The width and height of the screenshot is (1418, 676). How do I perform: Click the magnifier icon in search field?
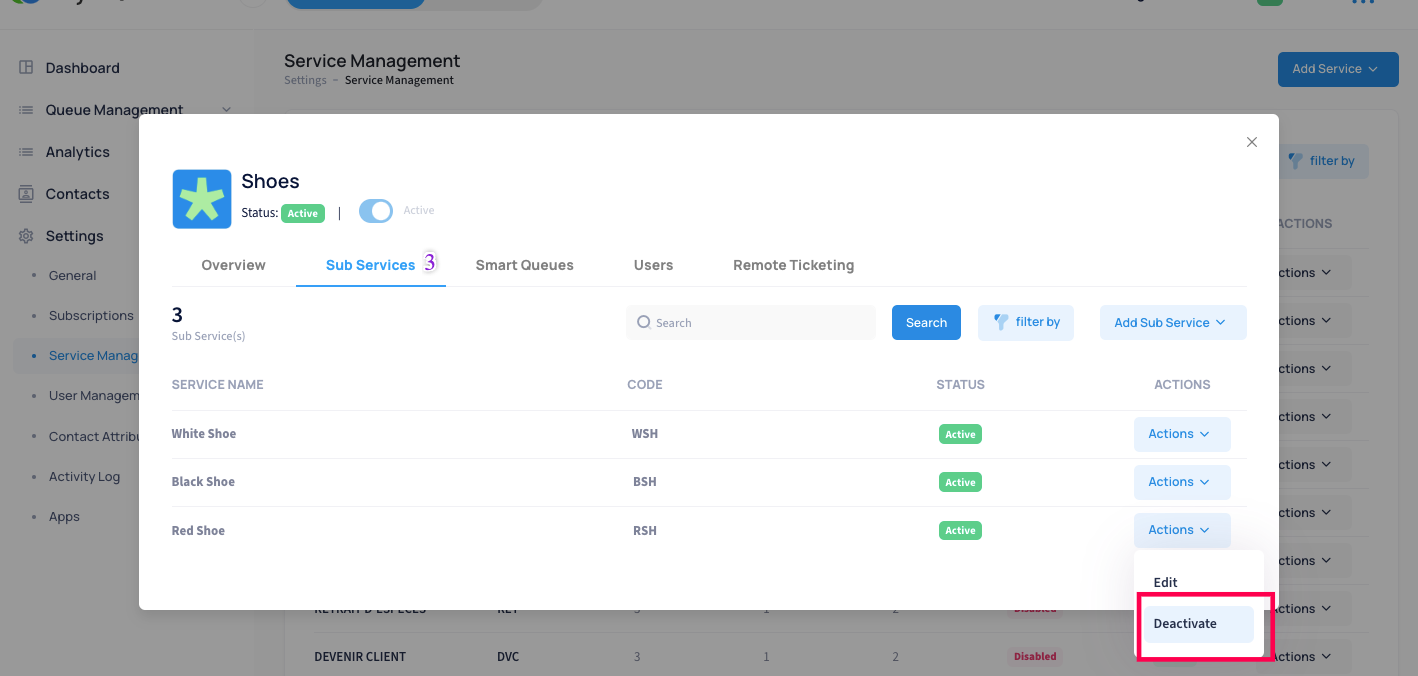[645, 323]
